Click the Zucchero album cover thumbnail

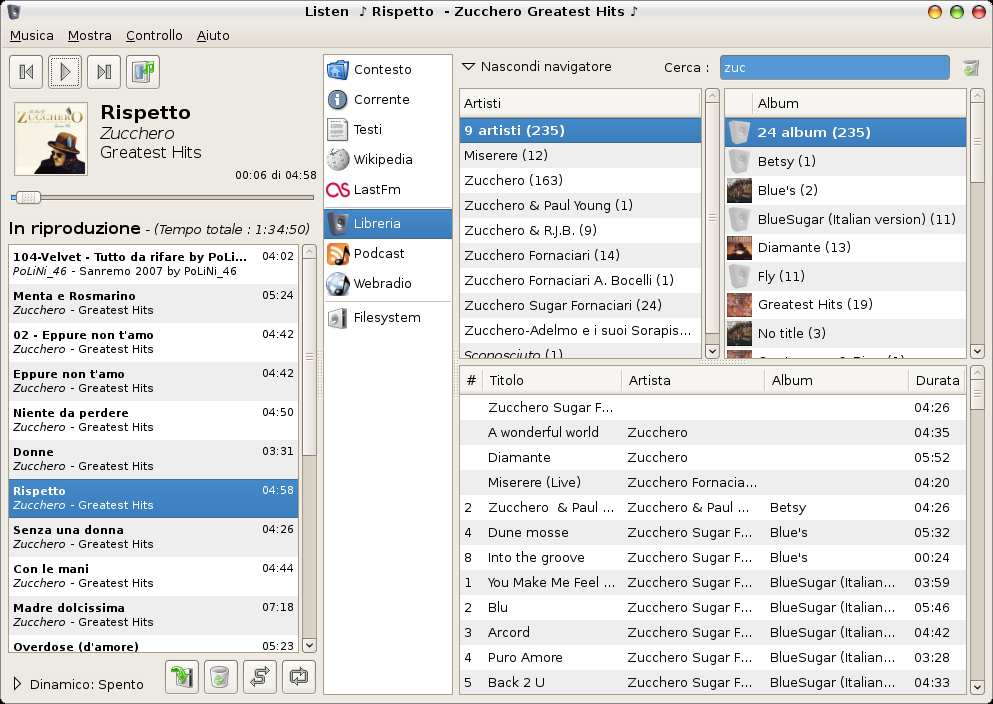pyautogui.click(x=51, y=139)
